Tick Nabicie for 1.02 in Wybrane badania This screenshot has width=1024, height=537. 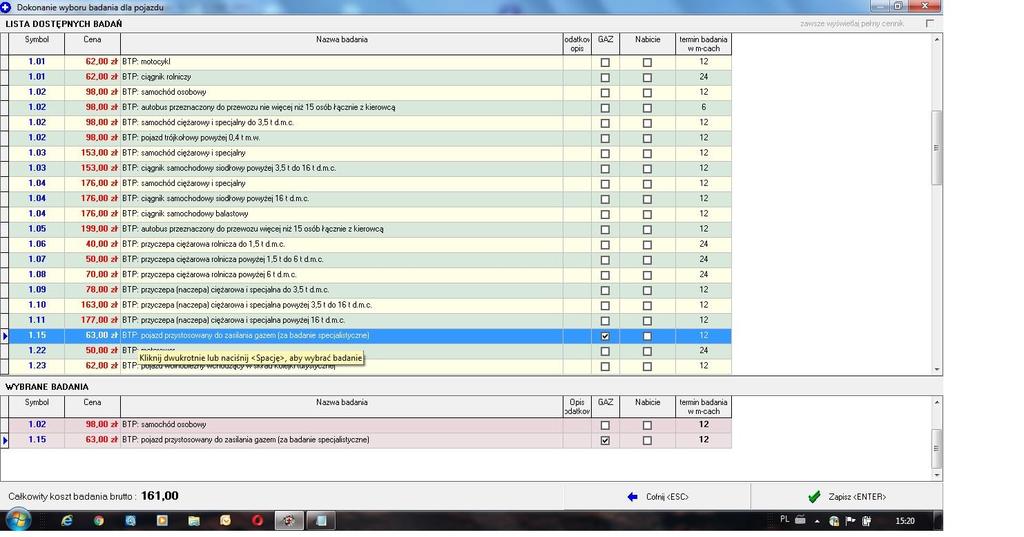647,425
